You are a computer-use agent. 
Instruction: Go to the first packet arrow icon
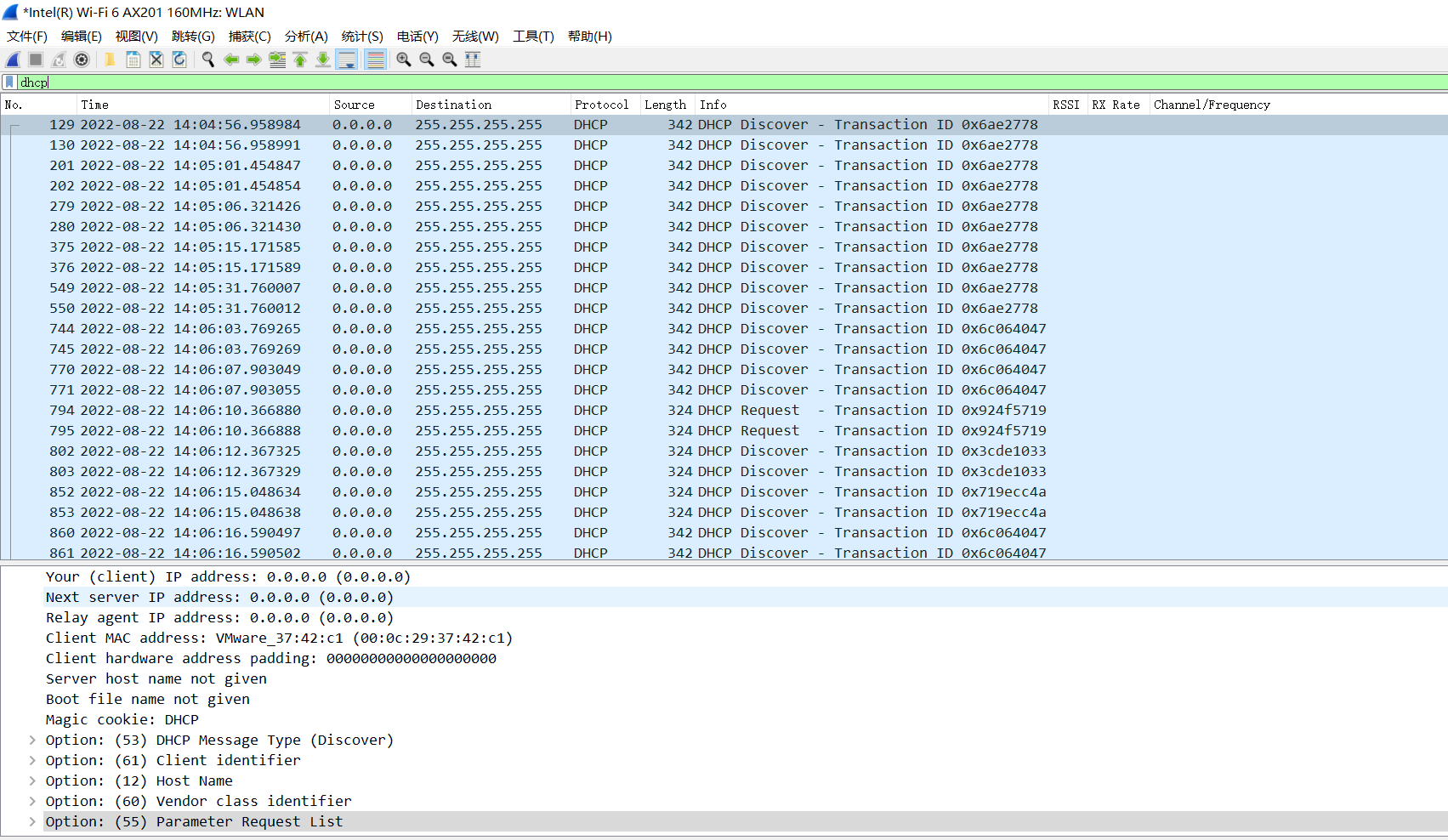click(x=300, y=60)
